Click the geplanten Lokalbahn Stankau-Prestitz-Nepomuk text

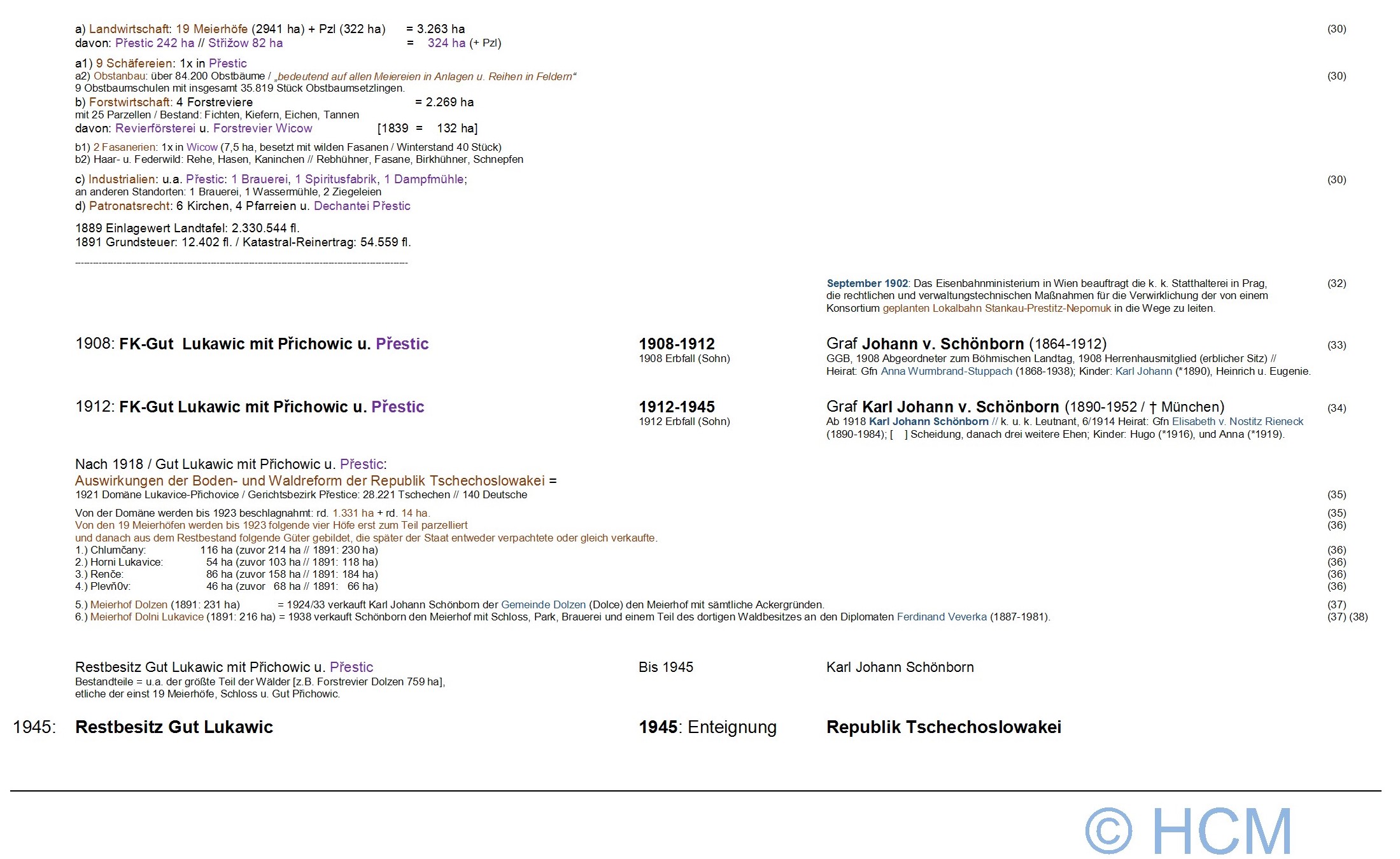coord(996,308)
